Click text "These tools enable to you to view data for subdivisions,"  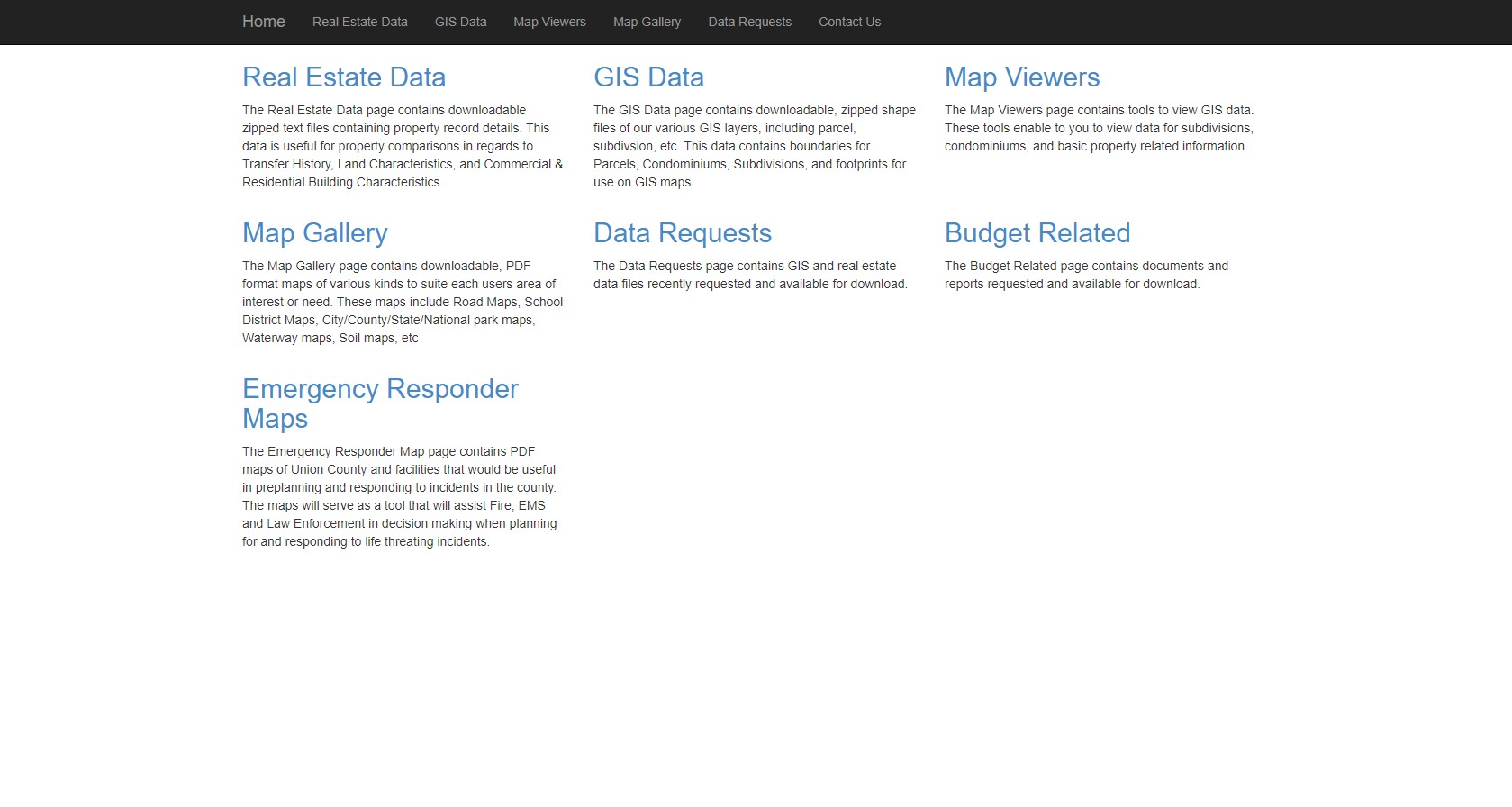tap(1099, 128)
